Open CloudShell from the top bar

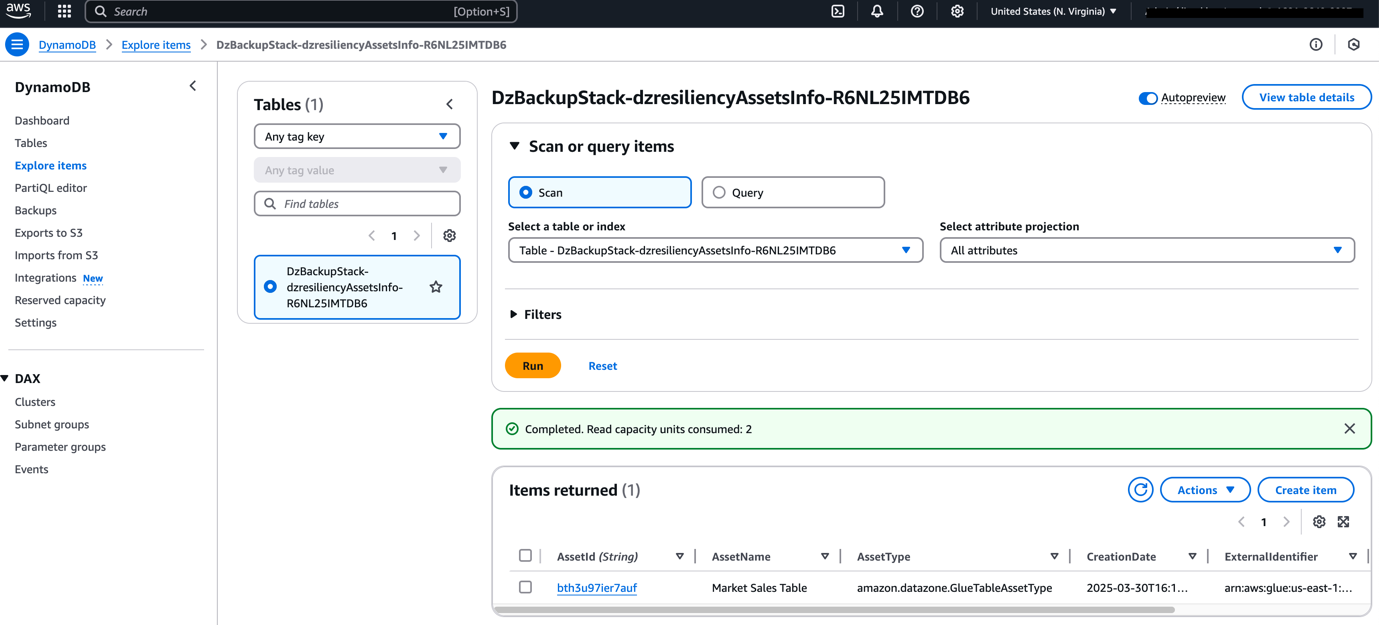(837, 12)
